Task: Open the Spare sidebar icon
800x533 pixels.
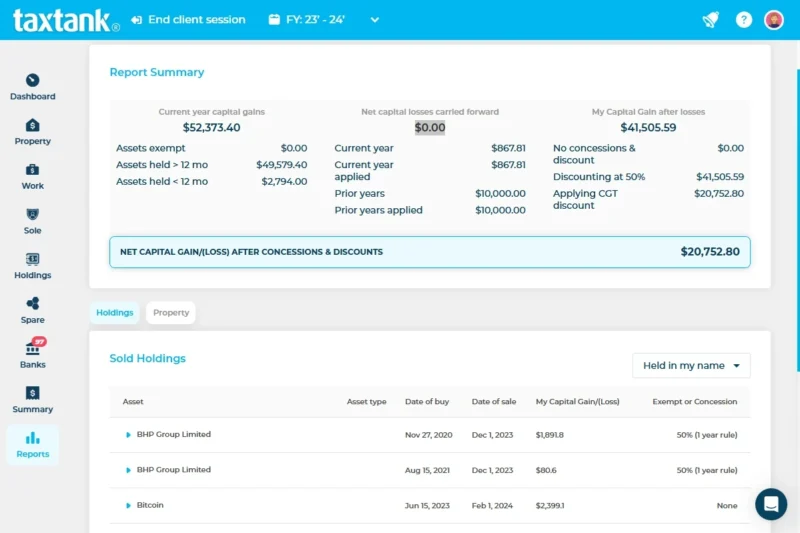Action: tap(33, 304)
